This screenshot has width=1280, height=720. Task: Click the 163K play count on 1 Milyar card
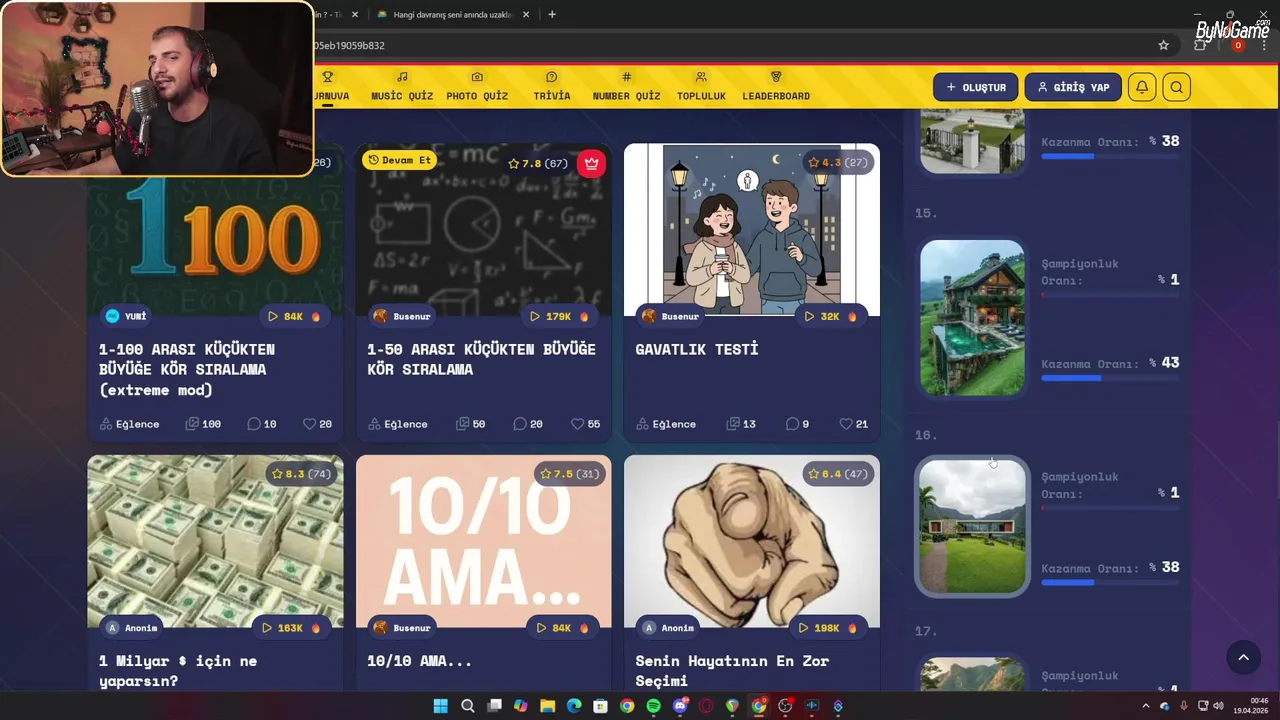[289, 628]
